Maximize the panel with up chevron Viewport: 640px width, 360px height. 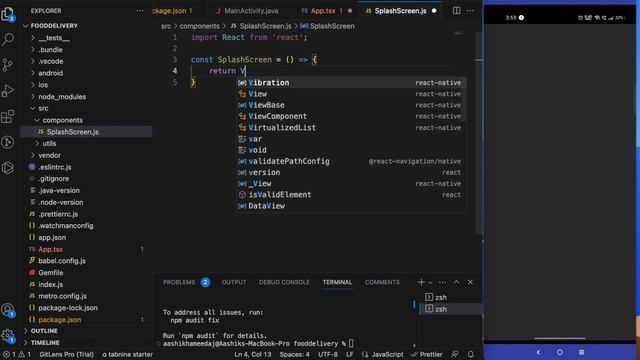coord(456,282)
